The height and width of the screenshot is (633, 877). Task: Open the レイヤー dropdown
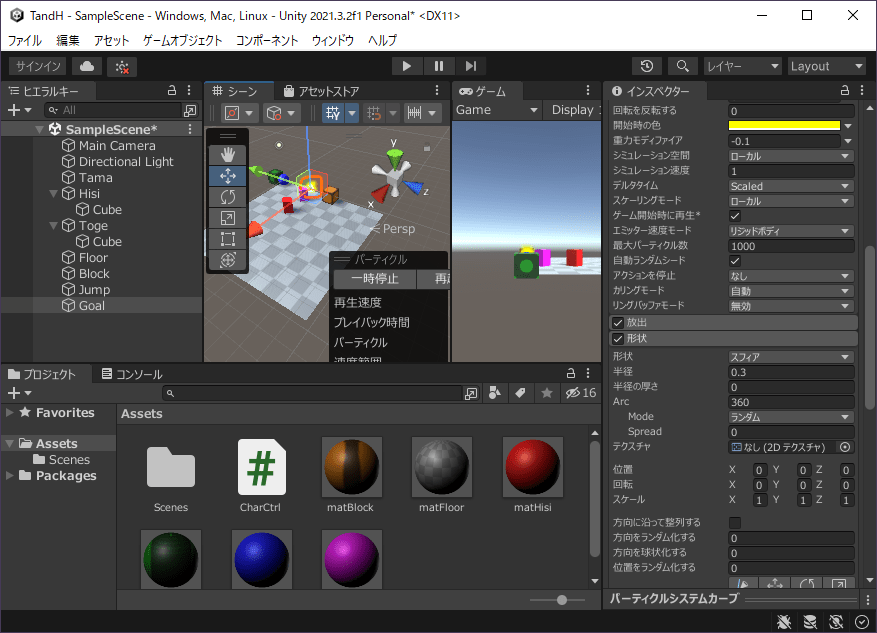click(741, 66)
